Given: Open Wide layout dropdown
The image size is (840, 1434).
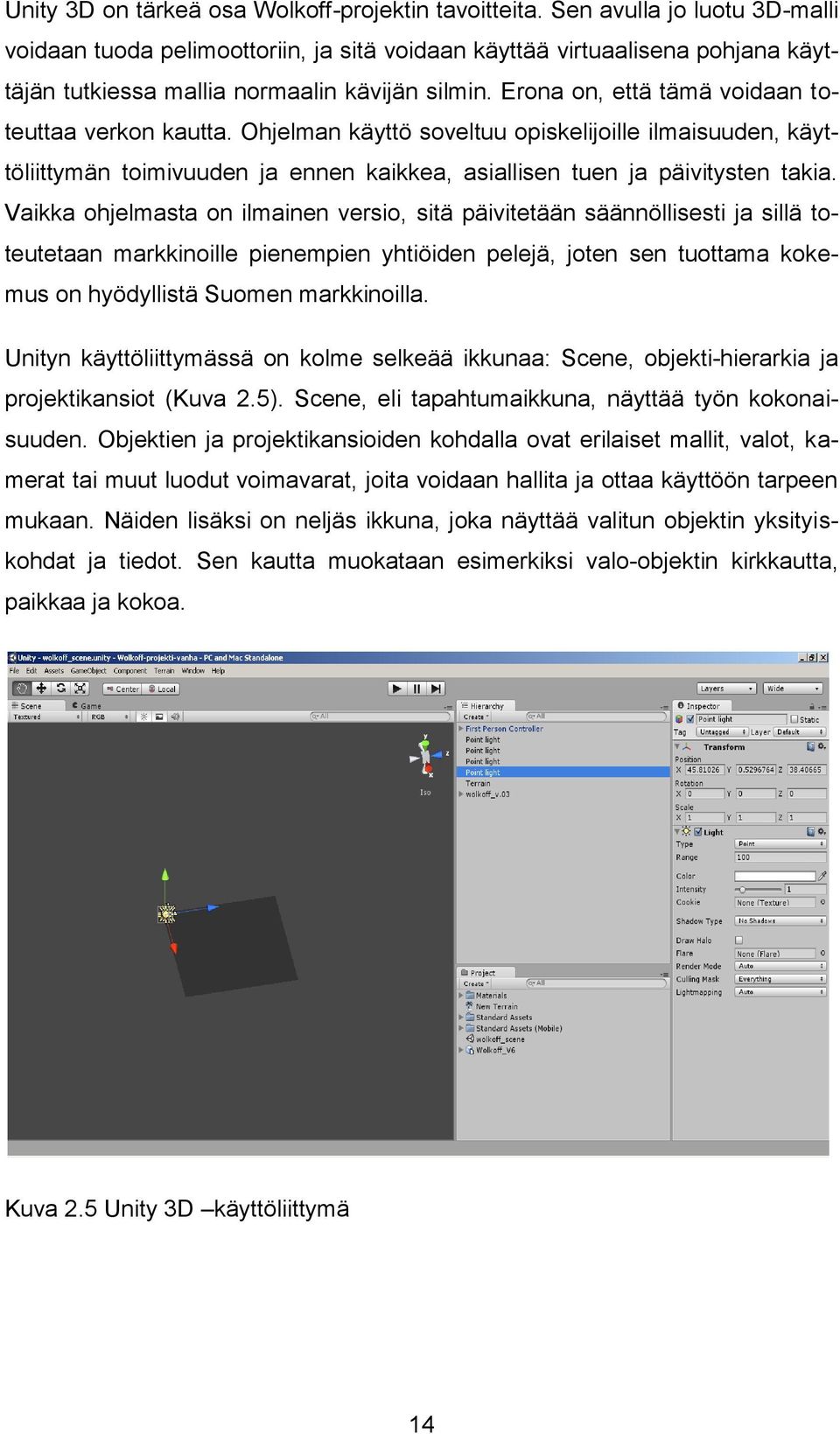Looking at the screenshot, I should coord(794,689).
